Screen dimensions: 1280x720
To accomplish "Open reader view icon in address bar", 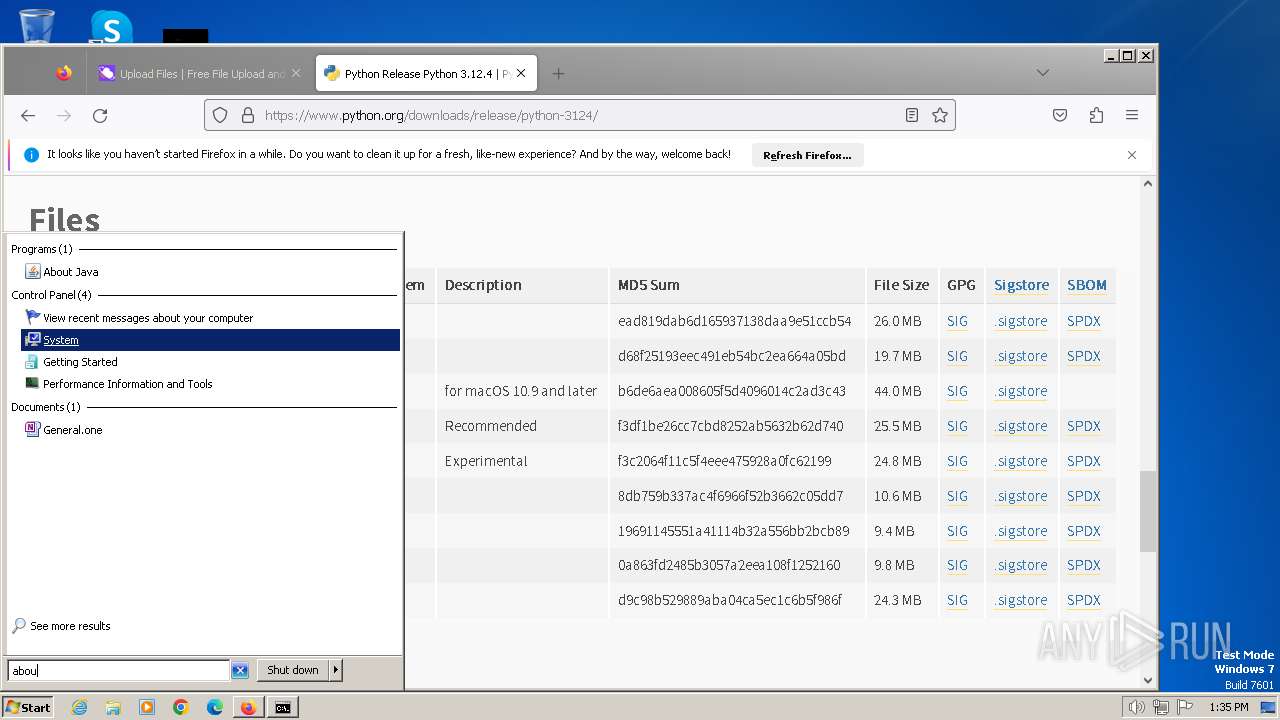I will point(912,115).
